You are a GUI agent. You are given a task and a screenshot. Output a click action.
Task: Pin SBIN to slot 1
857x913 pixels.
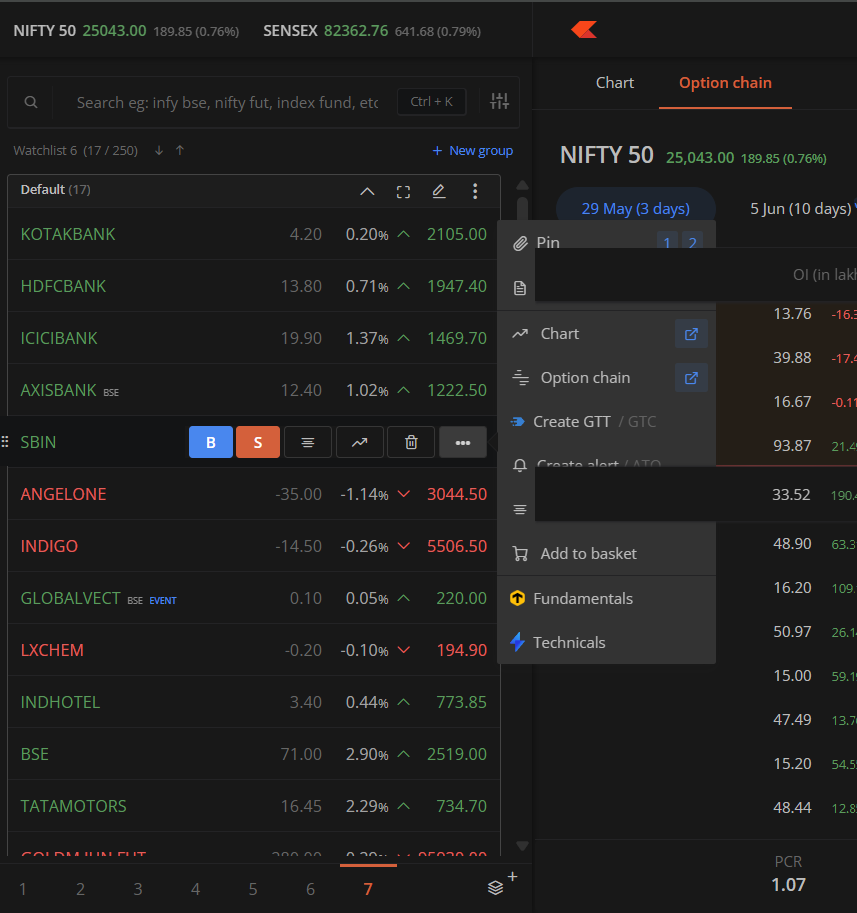(x=667, y=242)
